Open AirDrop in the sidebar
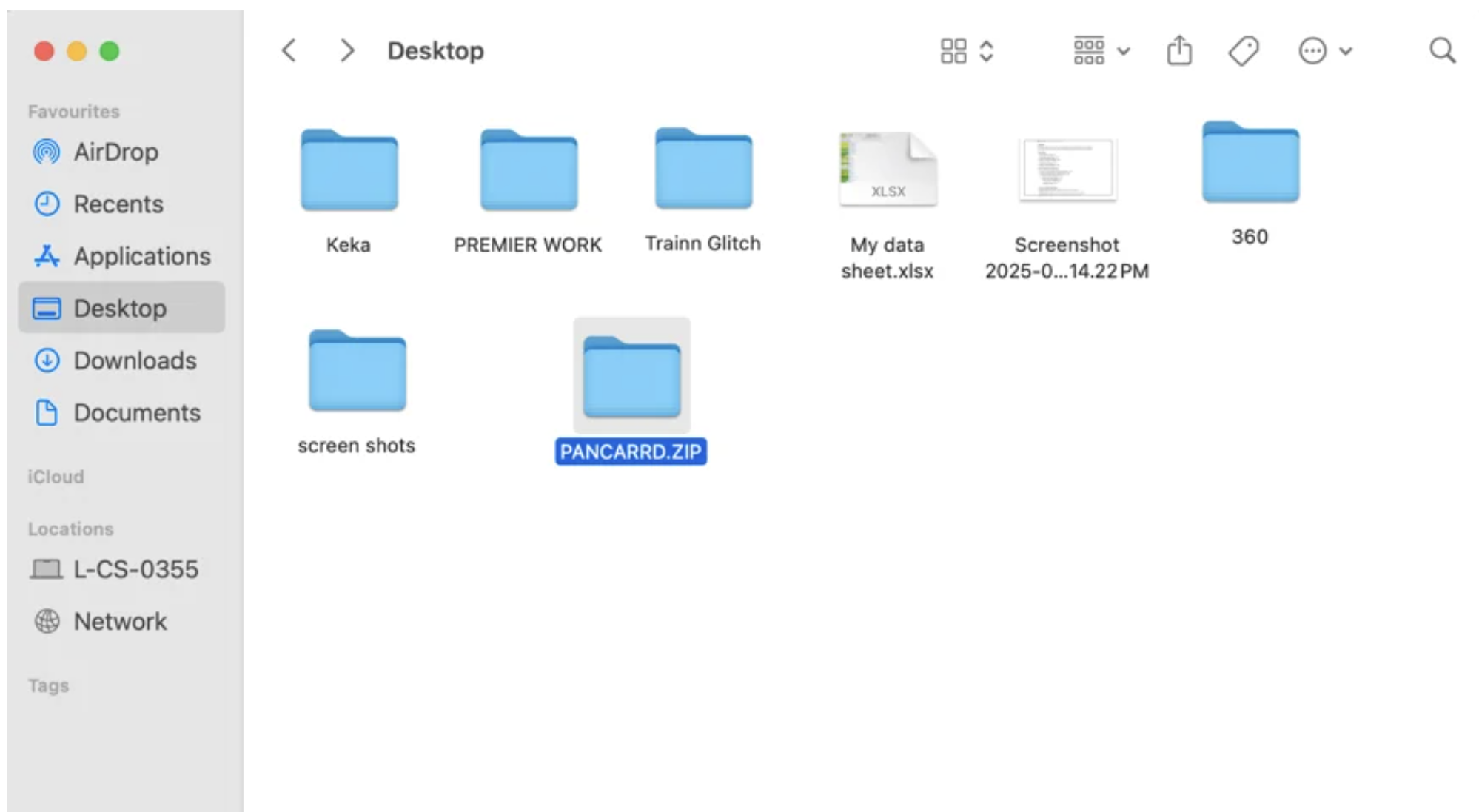This screenshot has height=812, width=1479. [115, 152]
